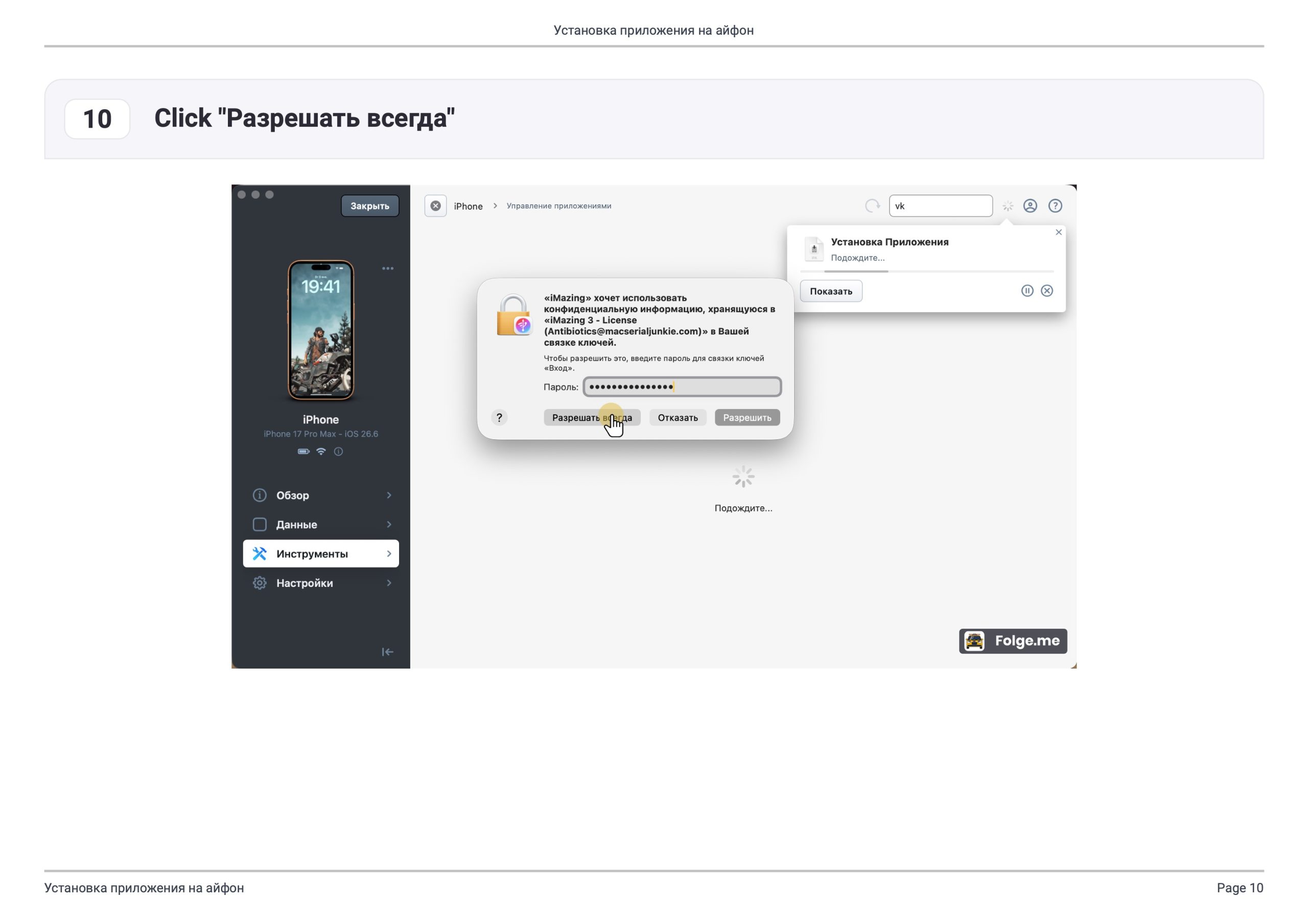Select the iPhone device thumbnail
The height and width of the screenshot is (924, 1308).
click(x=321, y=330)
